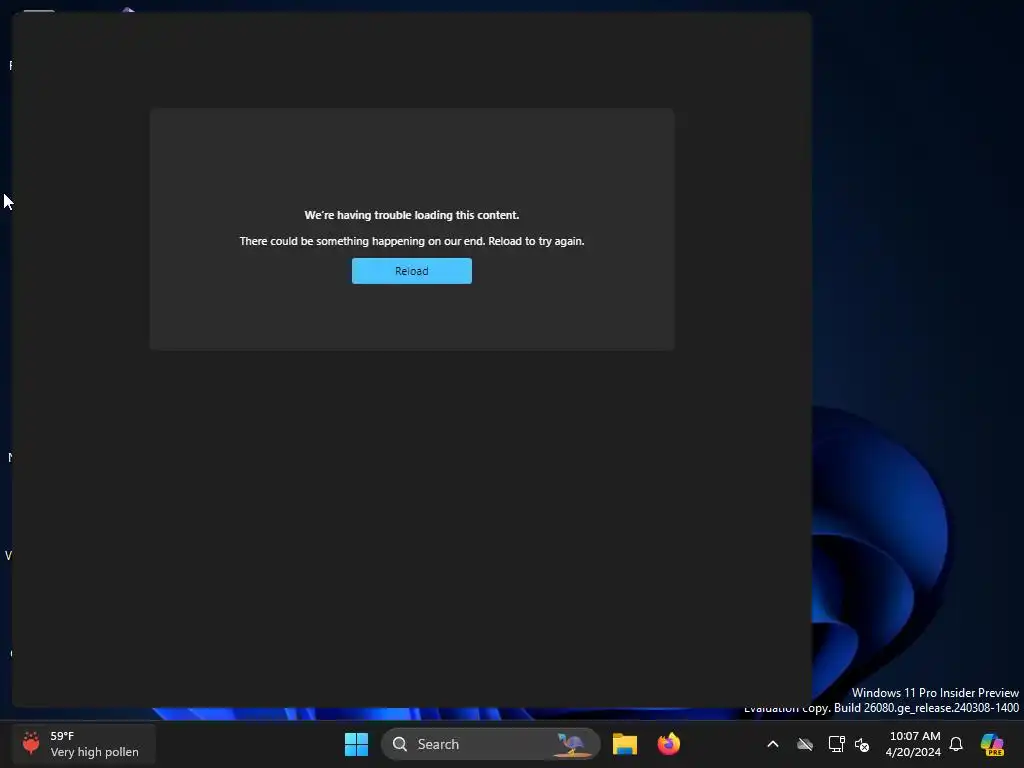The width and height of the screenshot is (1024, 768).
Task: Open the weather widget showing 59°F
Action: pos(83,744)
